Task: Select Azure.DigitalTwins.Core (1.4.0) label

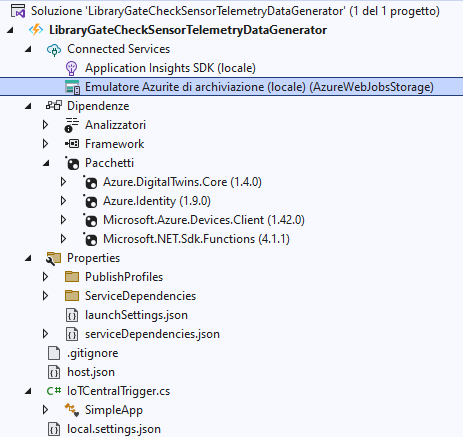Action: point(182,182)
